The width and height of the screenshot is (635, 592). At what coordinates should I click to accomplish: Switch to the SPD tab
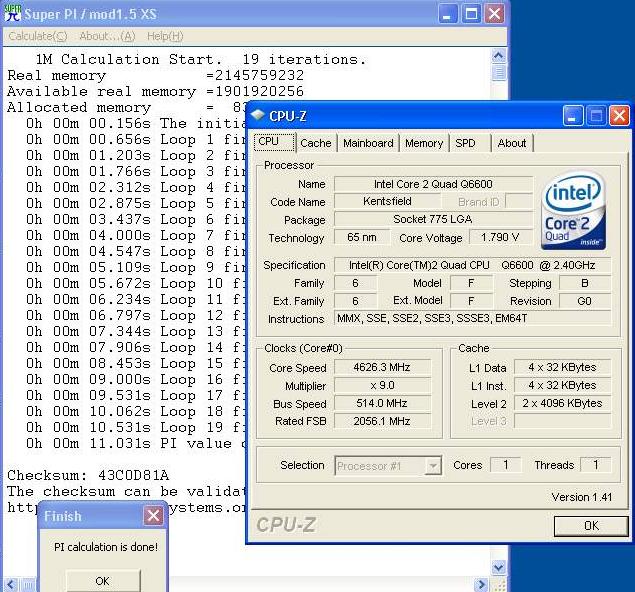point(470,143)
